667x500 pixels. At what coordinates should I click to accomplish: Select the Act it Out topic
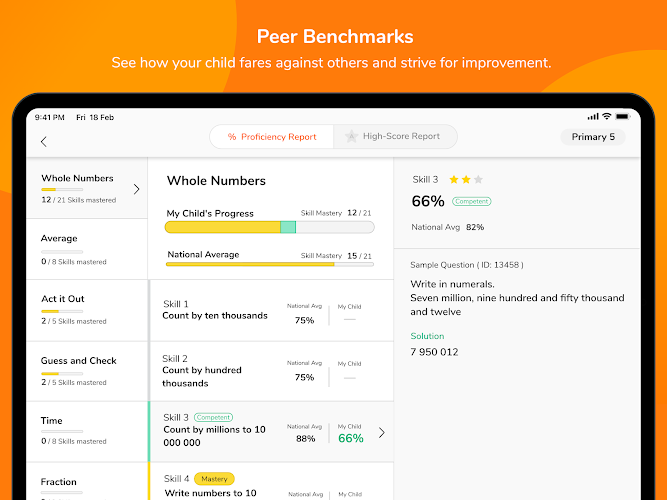tap(87, 310)
